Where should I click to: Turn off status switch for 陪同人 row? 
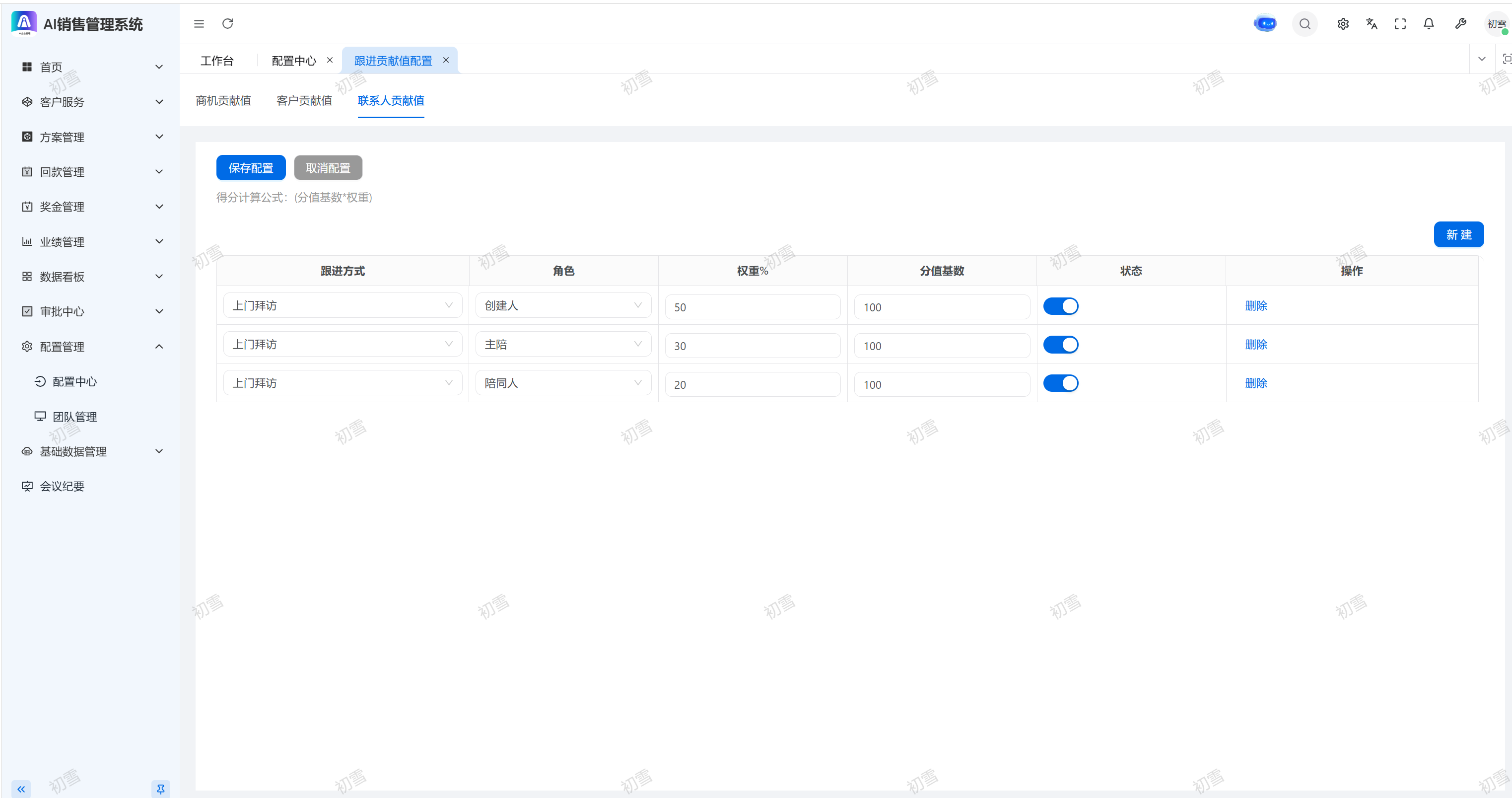point(1060,383)
